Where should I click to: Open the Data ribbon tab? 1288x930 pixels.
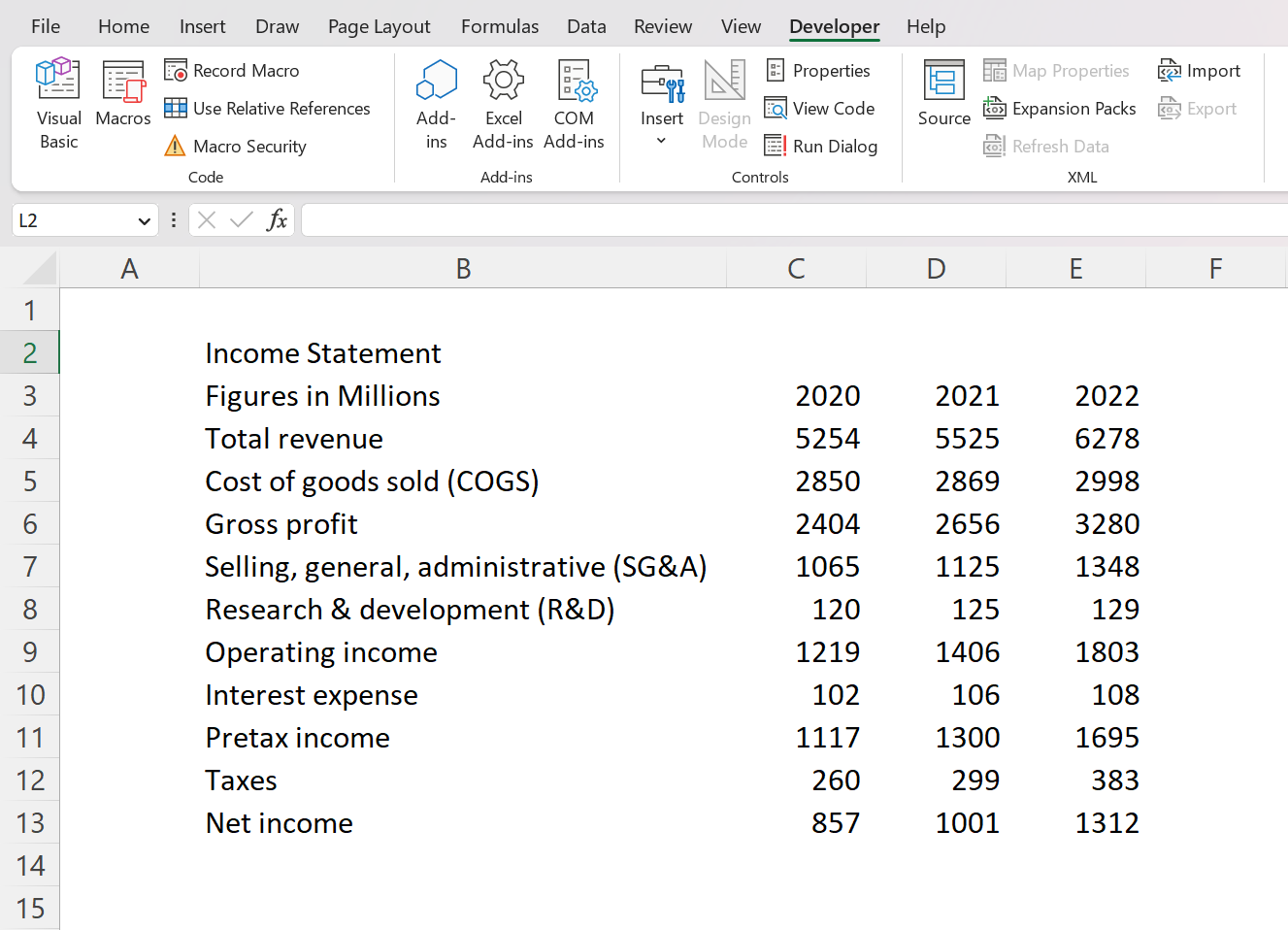point(586,26)
